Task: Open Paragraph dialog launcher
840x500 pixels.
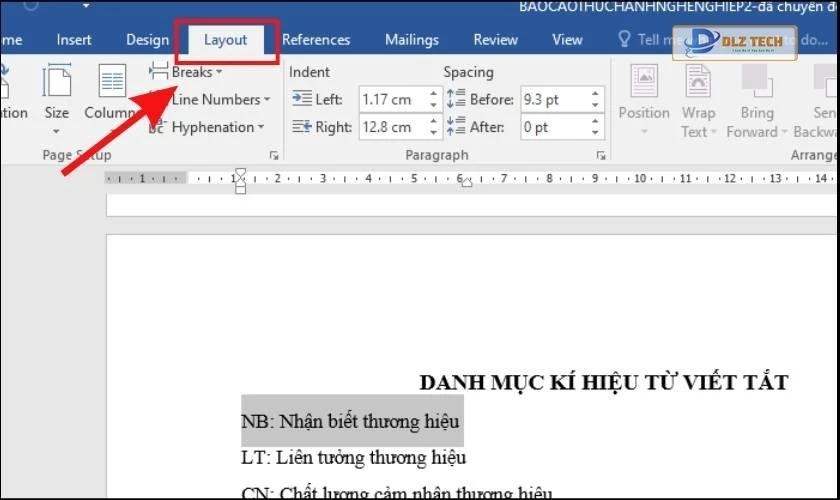Action: click(600, 156)
